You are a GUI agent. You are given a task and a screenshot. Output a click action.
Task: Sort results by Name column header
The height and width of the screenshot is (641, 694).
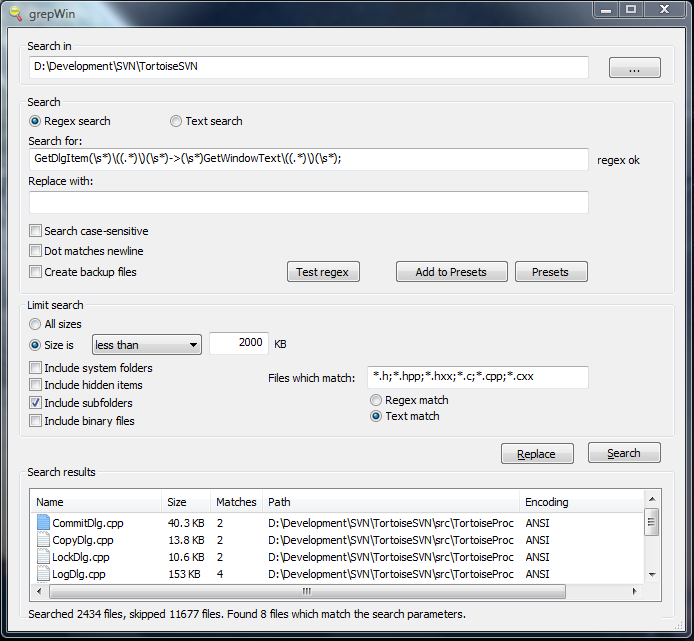95,502
